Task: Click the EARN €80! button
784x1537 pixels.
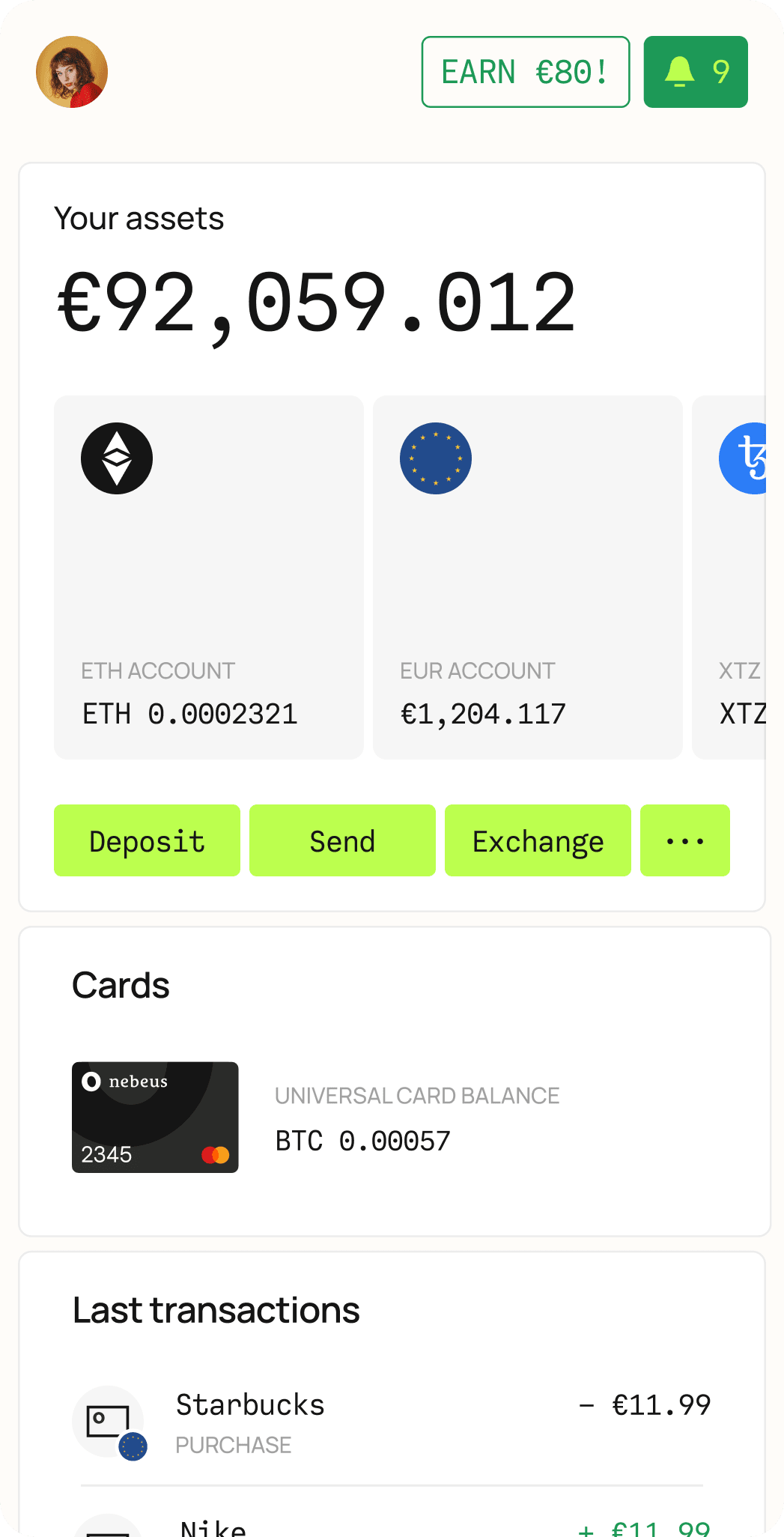Action: [x=526, y=72]
